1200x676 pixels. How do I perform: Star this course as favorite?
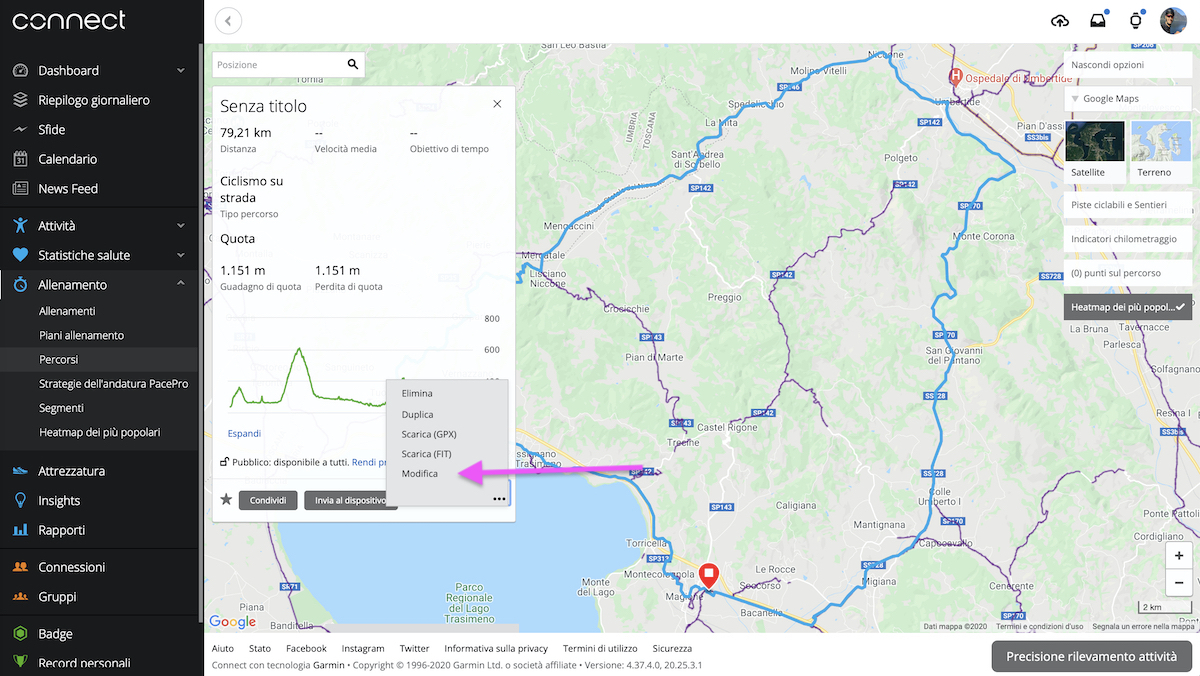coord(225,499)
